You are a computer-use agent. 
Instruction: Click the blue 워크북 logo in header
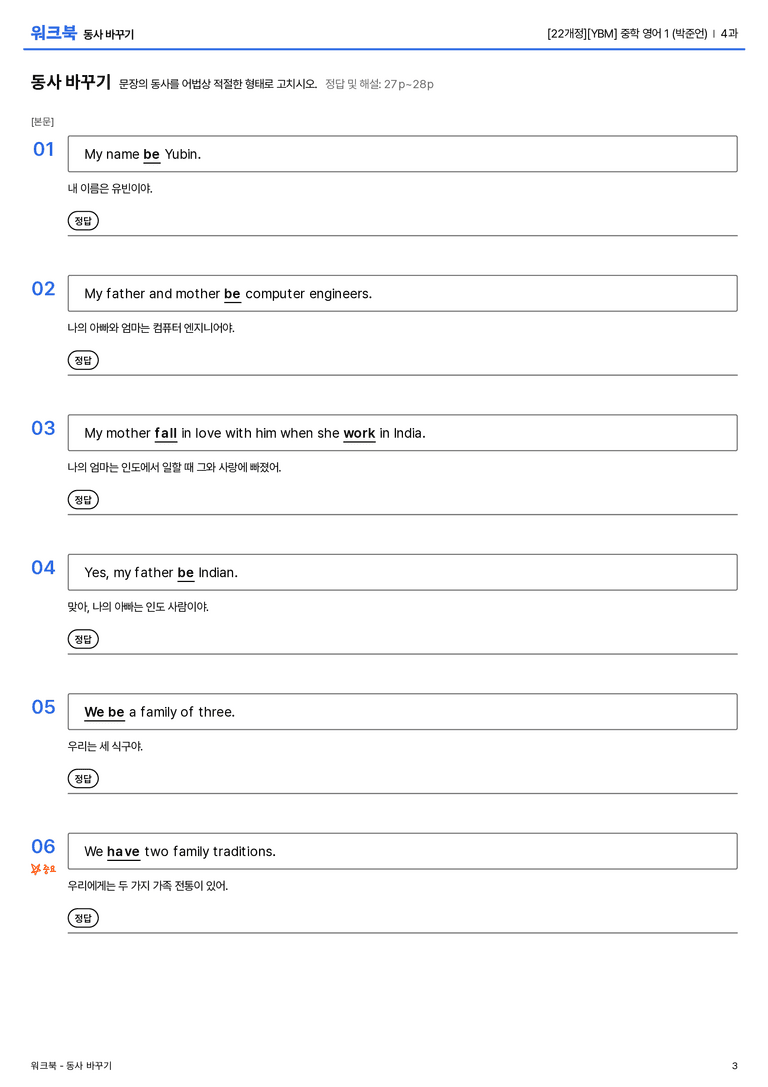53,33
